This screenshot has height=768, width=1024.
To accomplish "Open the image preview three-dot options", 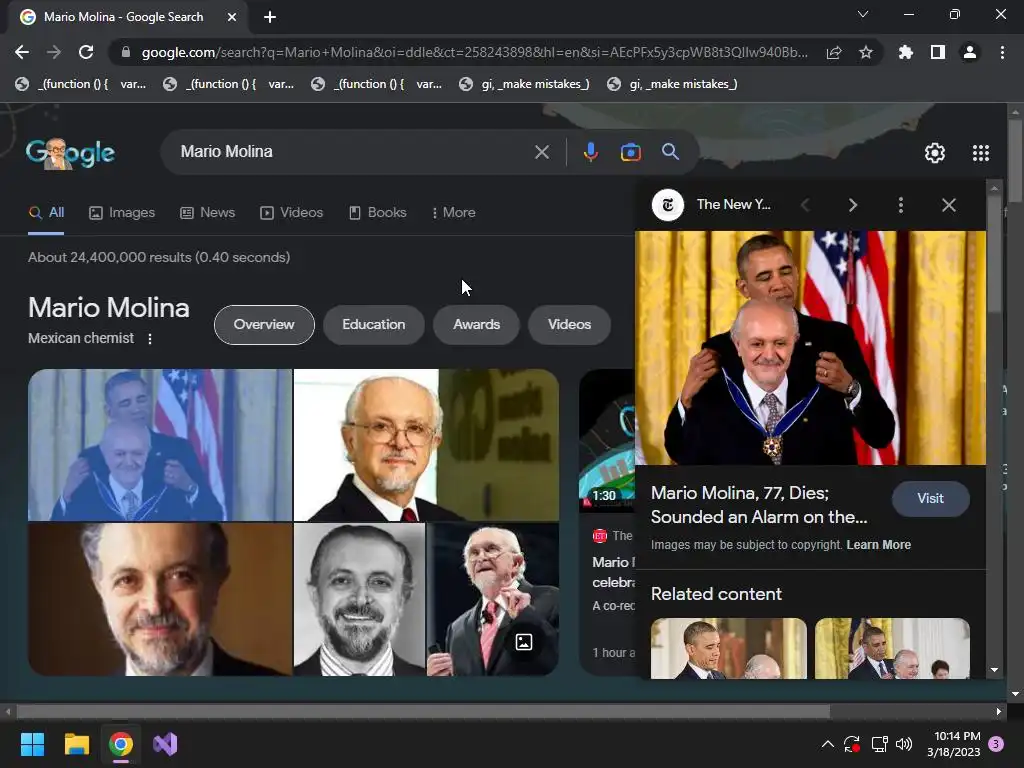I will click(x=901, y=205).
